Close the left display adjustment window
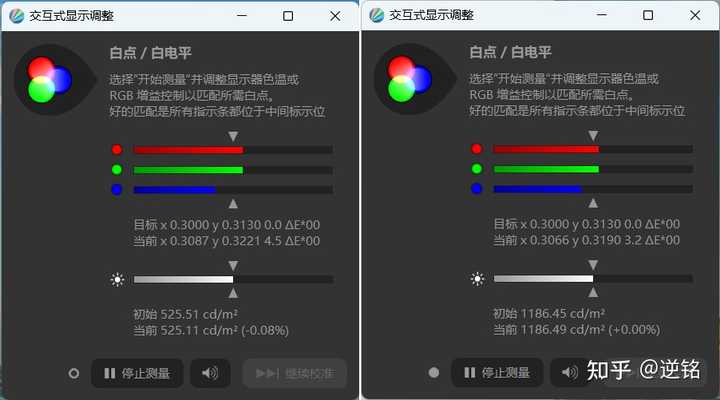The height and width of the screenshot is (400, 720). pyautogui.click(x=335, y=16)
